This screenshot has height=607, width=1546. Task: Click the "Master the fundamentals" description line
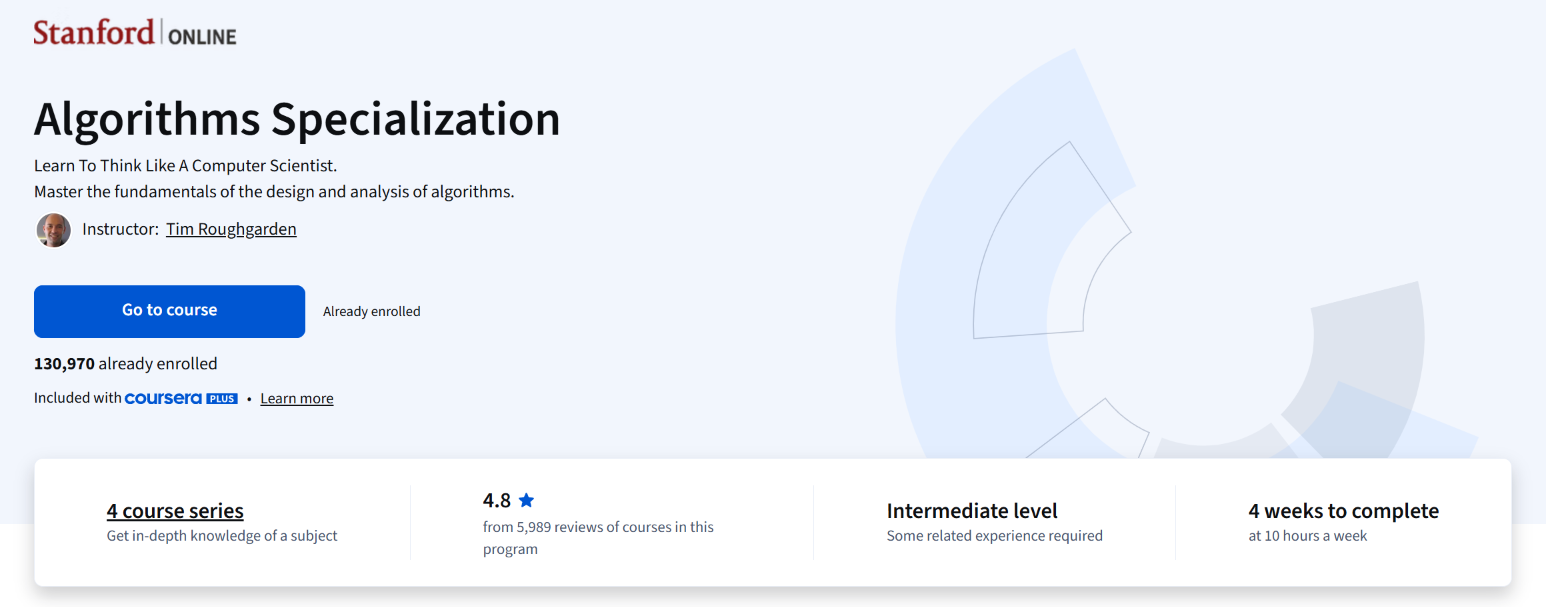point(274,192)
